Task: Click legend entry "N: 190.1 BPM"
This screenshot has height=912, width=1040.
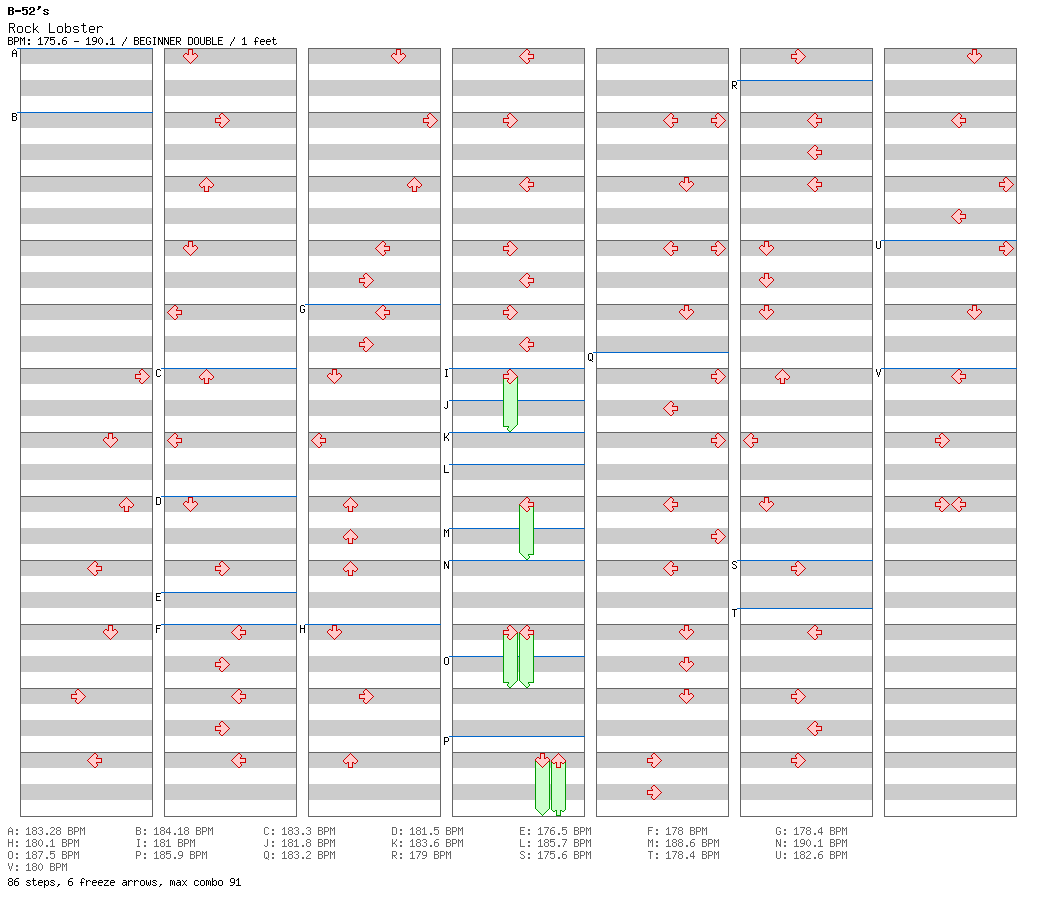Action: (811, 844)
